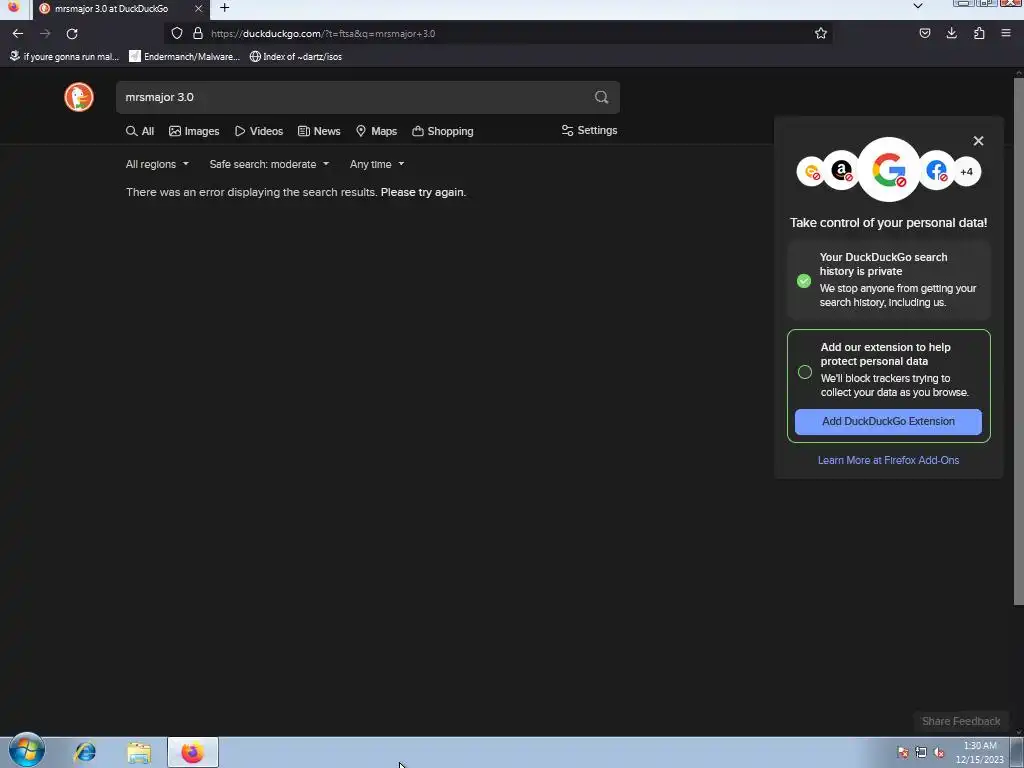Click the Facebook tracker icon in promo
The height and width of the screenshot is (768, 1024).
936,171
